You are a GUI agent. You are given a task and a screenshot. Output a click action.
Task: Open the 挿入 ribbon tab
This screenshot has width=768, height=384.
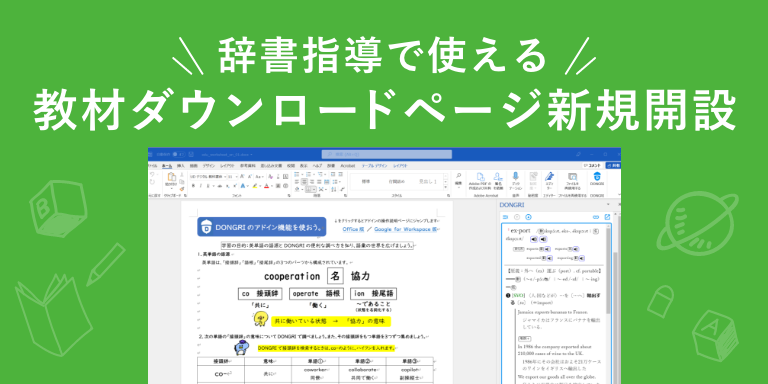(x=181, y=166)
